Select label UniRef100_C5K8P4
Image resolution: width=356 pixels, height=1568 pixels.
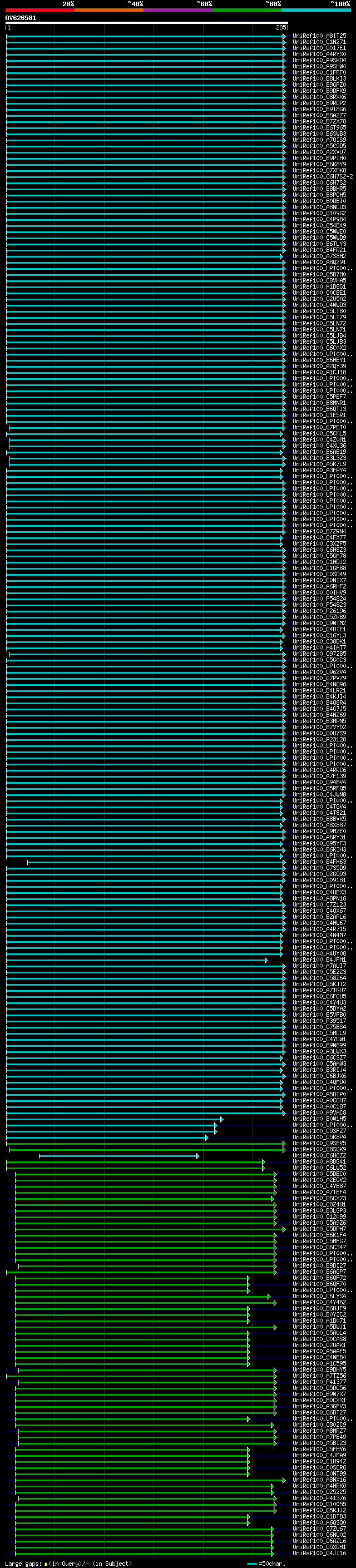point(319,1137)
